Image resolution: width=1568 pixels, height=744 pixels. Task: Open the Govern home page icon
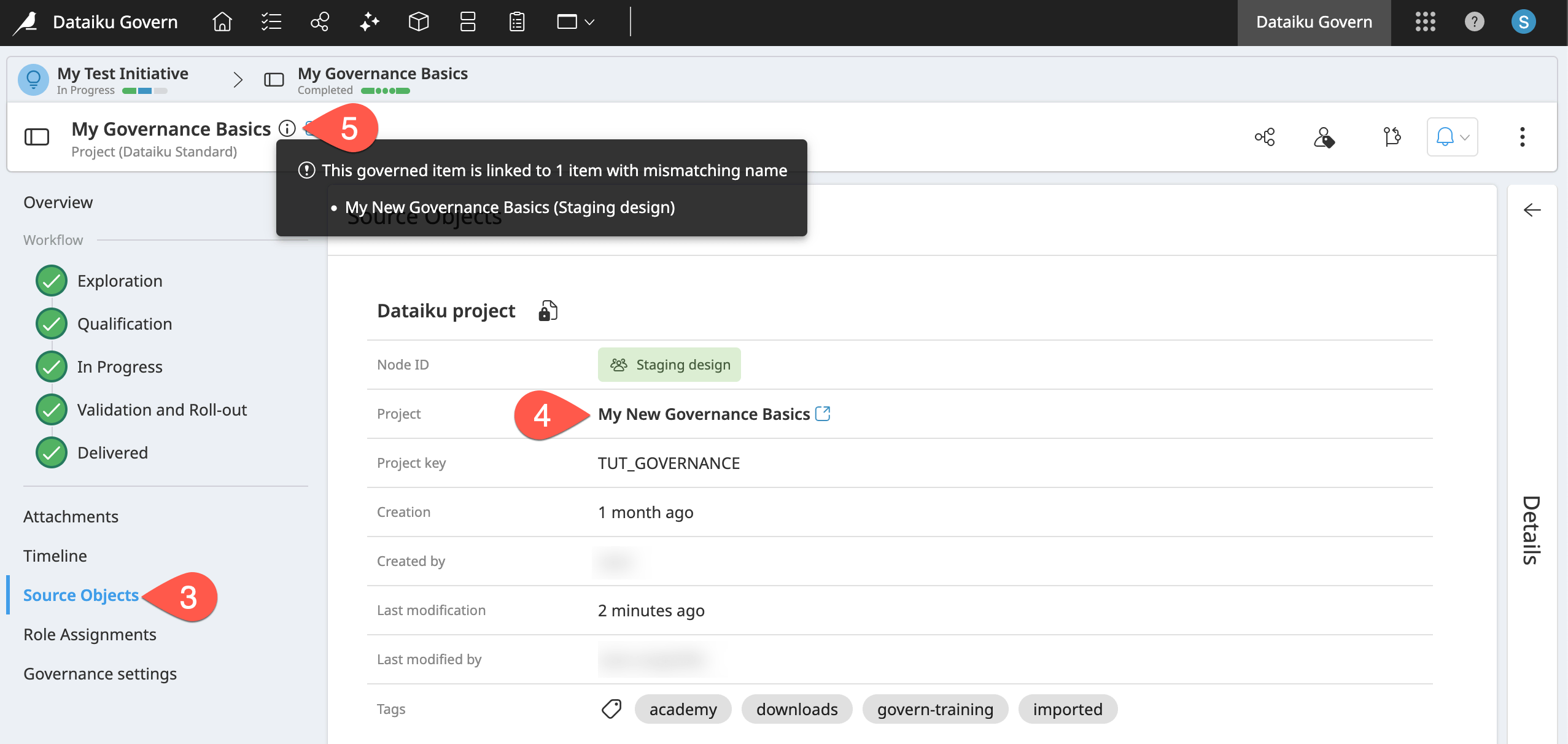coord(221,22)
